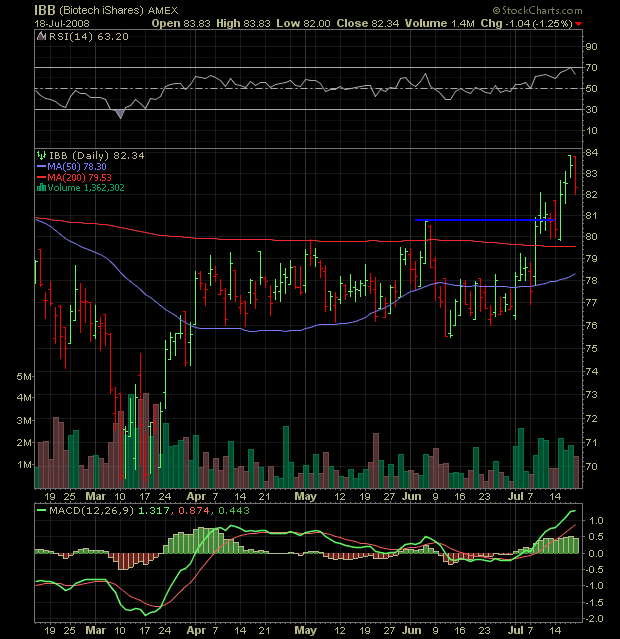Image resolution: width=620 pixels, height=639 pixels.
Task: Click the StockCharts.com copyright text
Action: (538, 10)
